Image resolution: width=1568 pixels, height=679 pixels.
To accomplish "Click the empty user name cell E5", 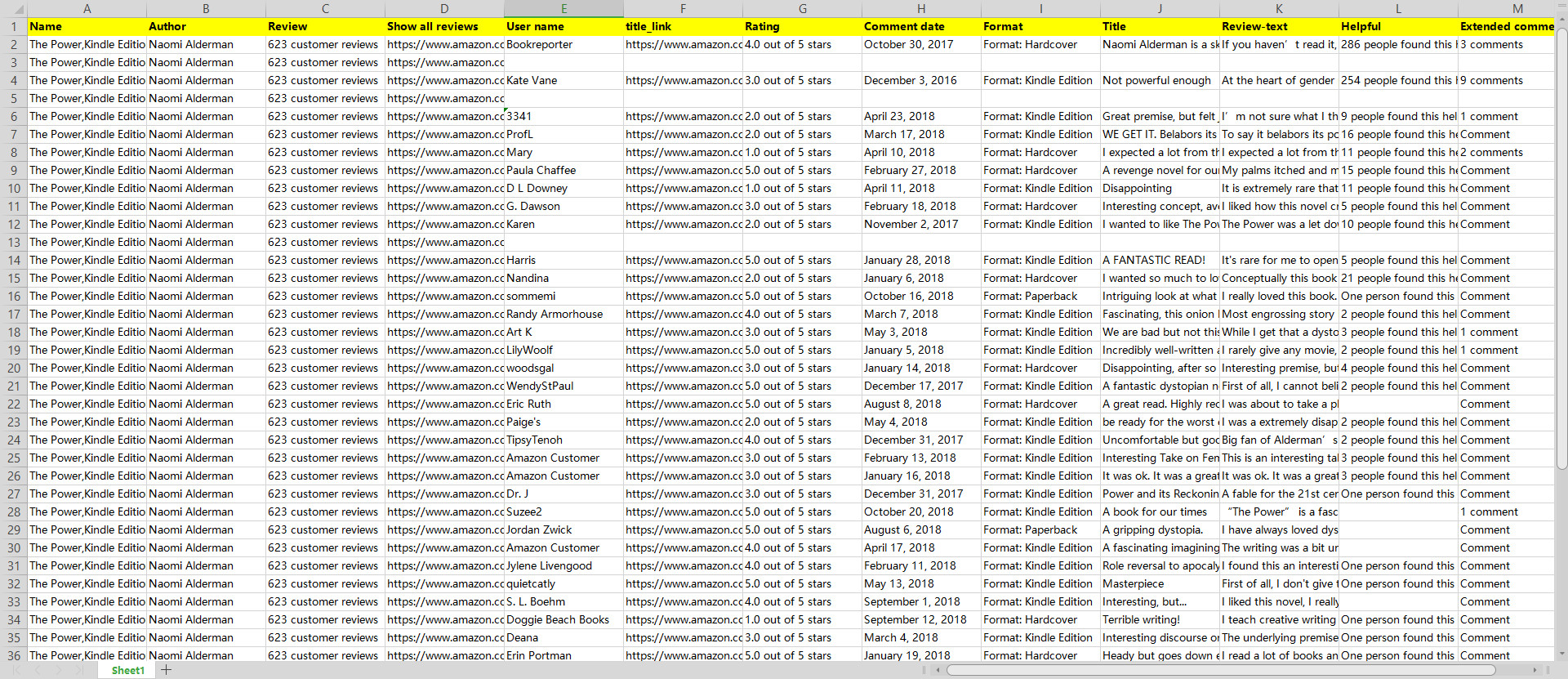I will pos(563,98).
